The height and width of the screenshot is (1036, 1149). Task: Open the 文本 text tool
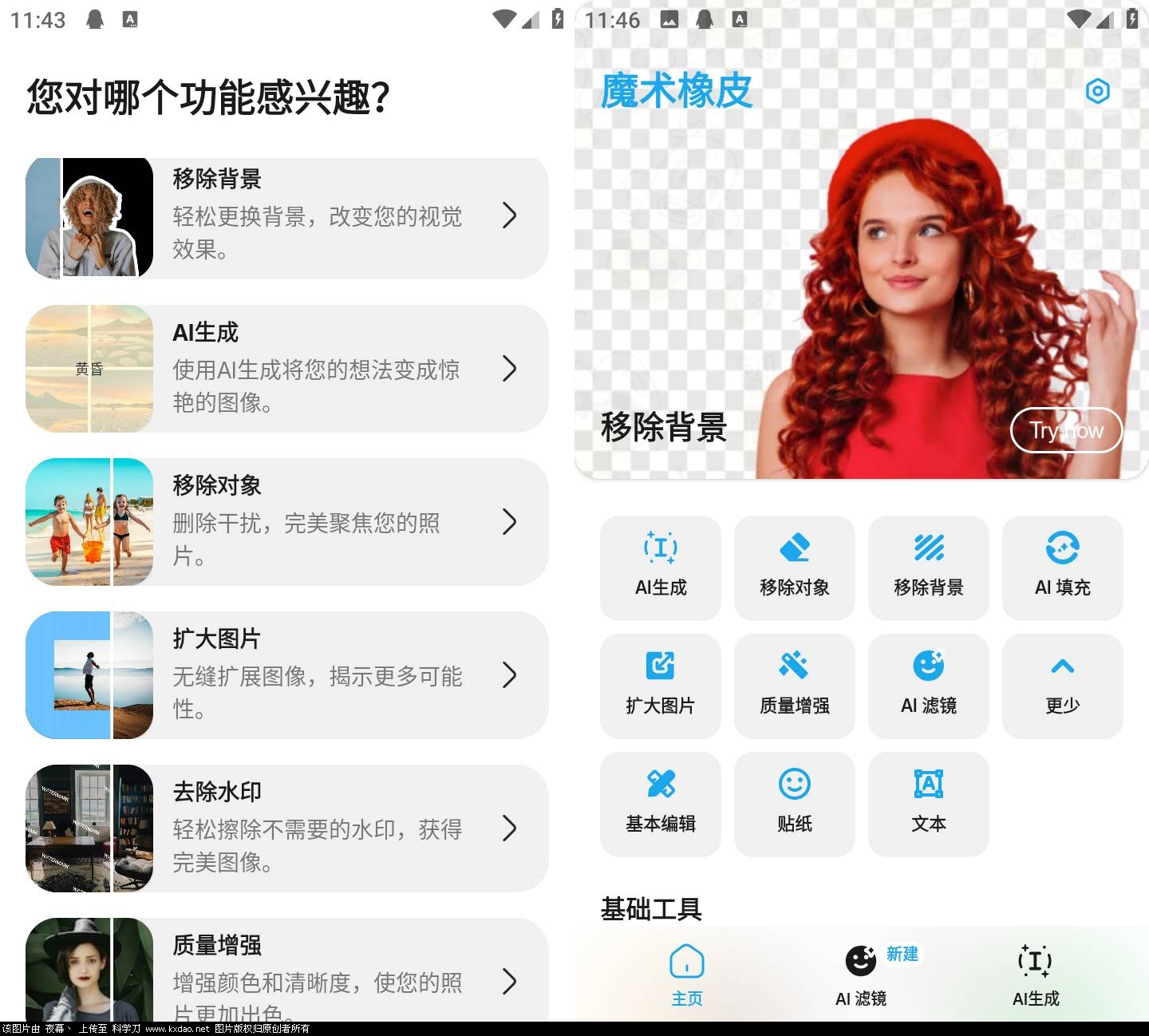coord(928,804)
